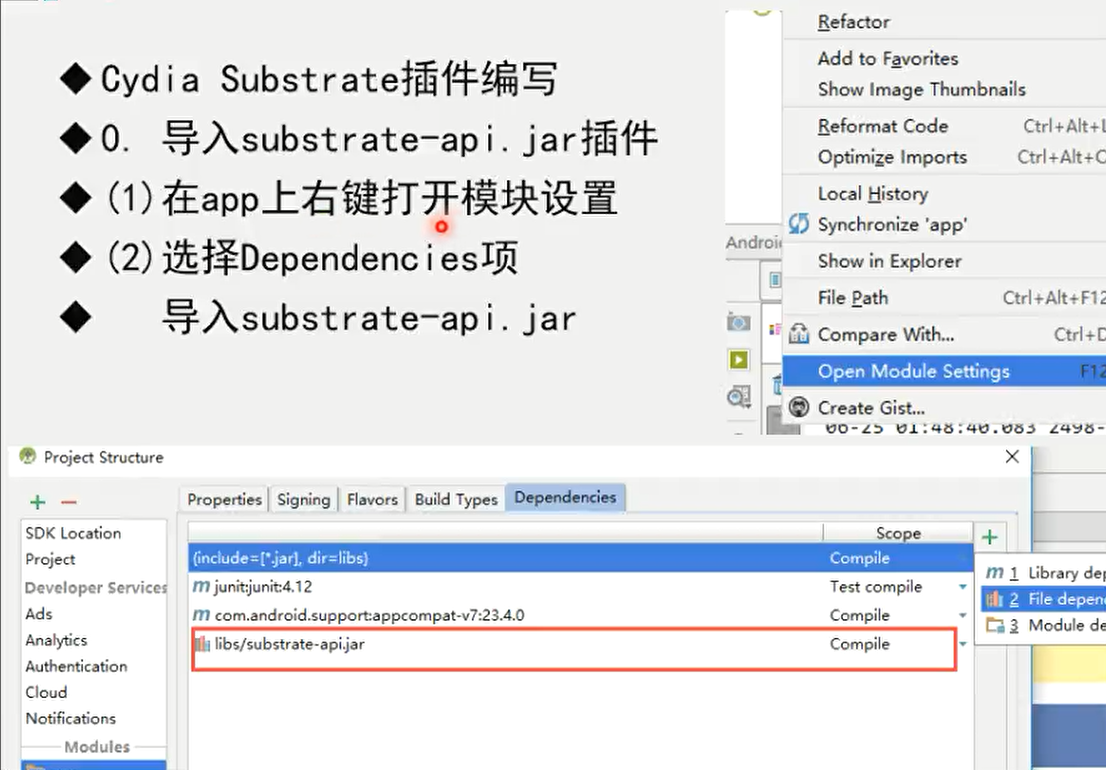The height and width of the screenshot is (770, 1106).
Task: Click the Synchronize 'app' refresh icon
Action: (x=798, y=224)
